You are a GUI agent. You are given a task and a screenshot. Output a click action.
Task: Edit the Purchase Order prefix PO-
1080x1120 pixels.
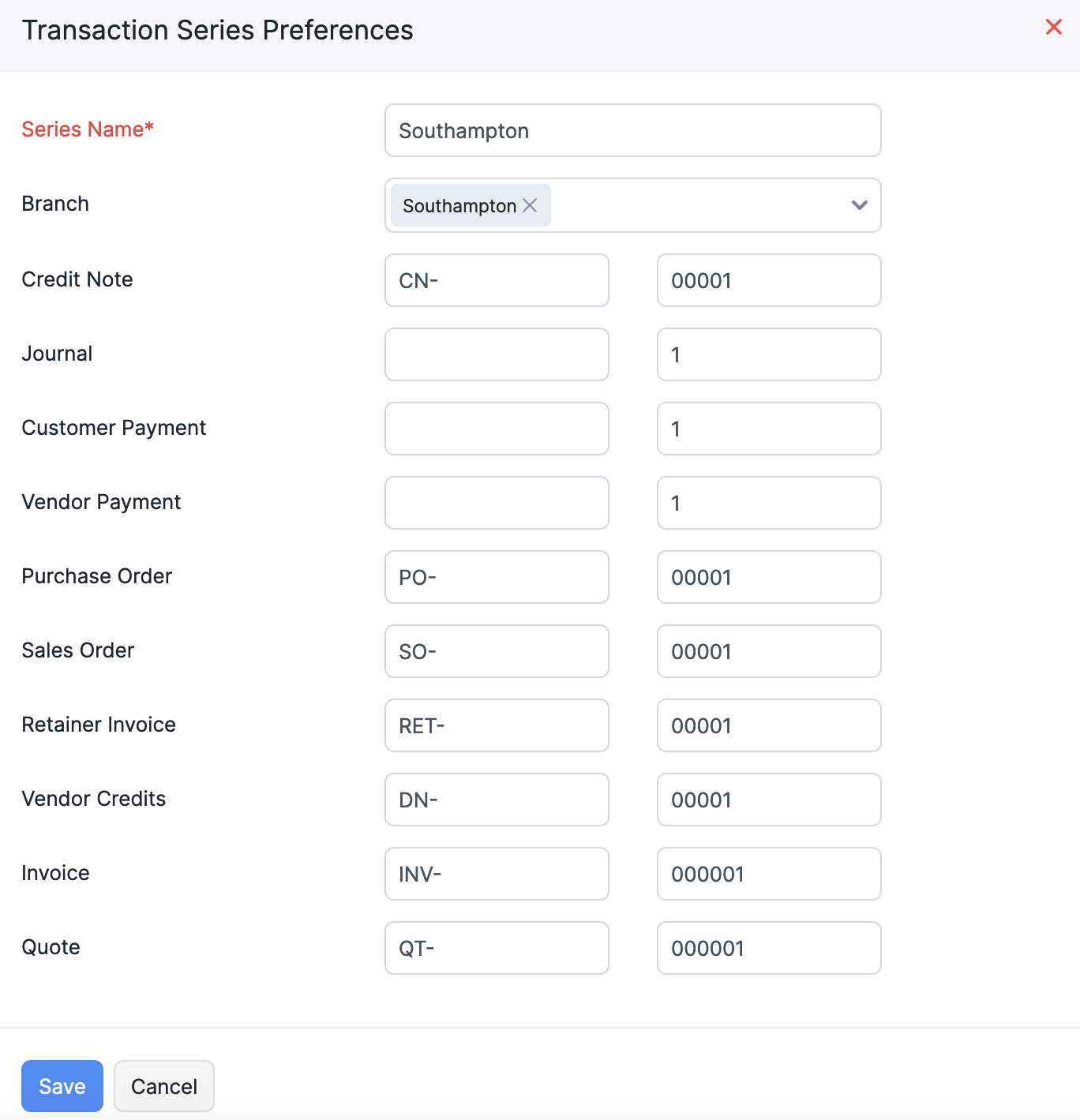click(x=496, y=577)
